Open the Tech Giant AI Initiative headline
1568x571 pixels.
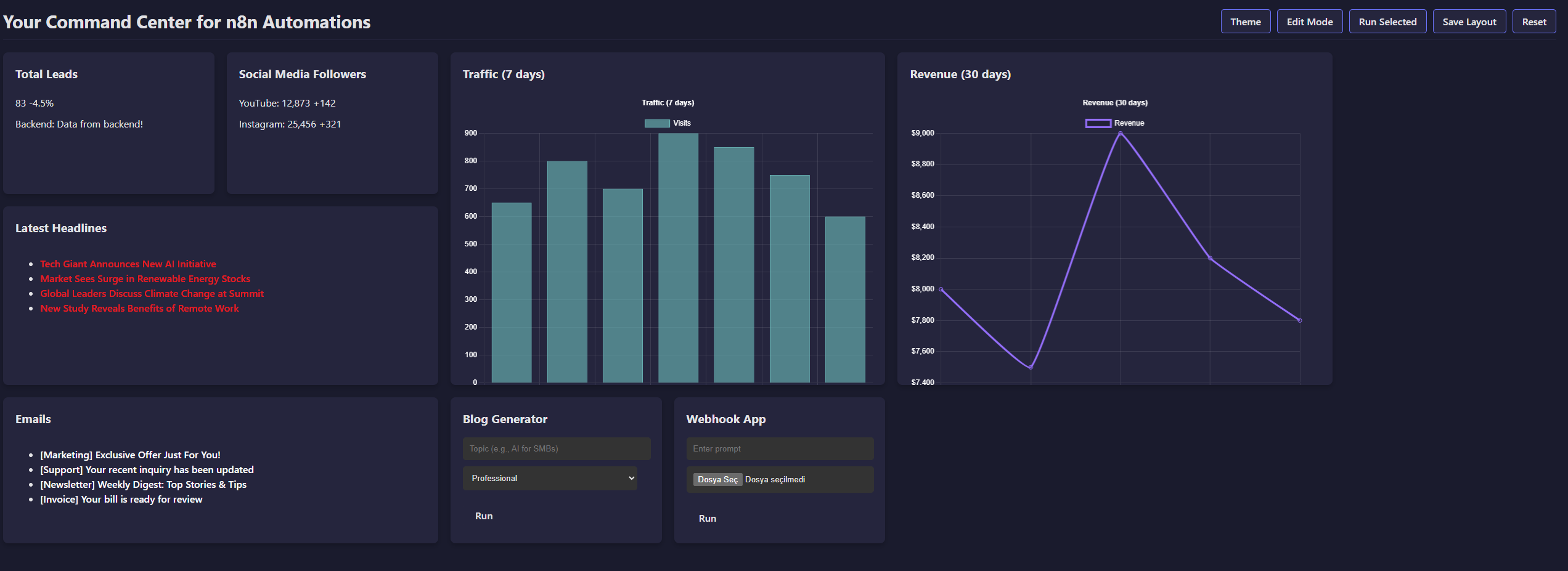[128, 264]
